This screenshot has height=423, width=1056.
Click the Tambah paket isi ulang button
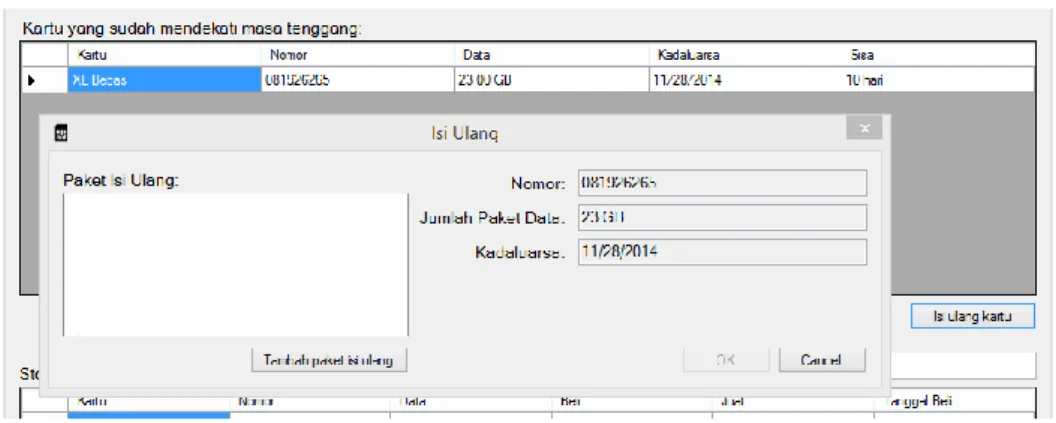pos(329,360)
